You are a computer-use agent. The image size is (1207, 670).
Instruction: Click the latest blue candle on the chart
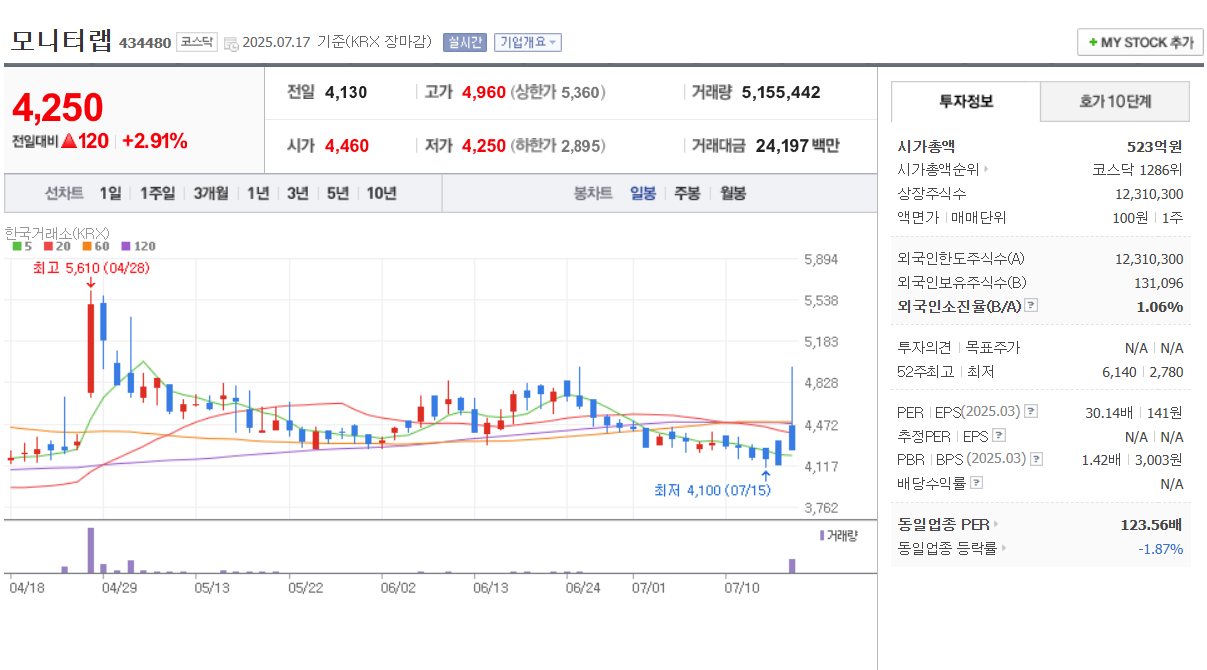coord(792,436)
